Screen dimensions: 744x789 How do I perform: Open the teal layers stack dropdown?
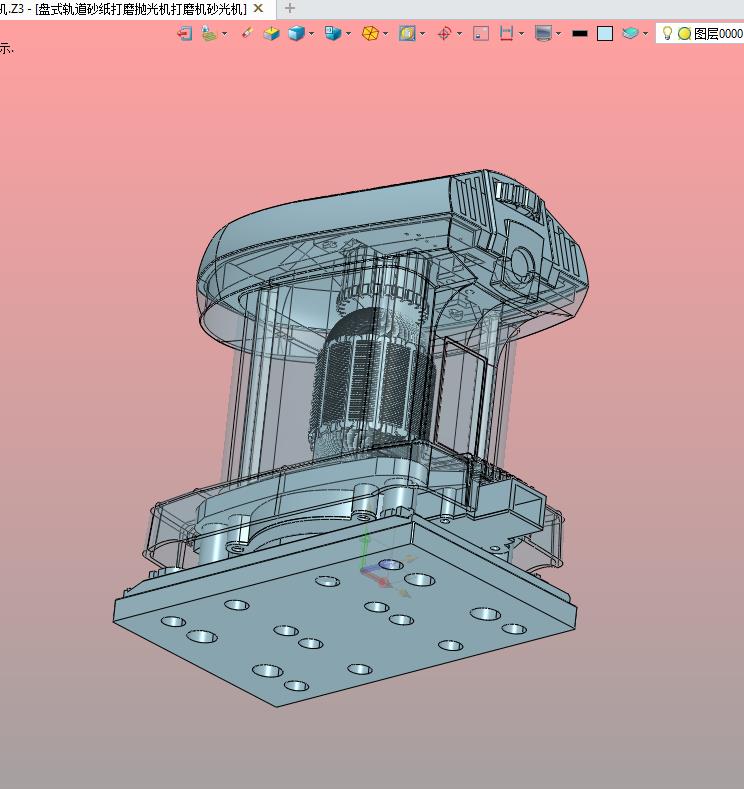(x=645, y=34)
